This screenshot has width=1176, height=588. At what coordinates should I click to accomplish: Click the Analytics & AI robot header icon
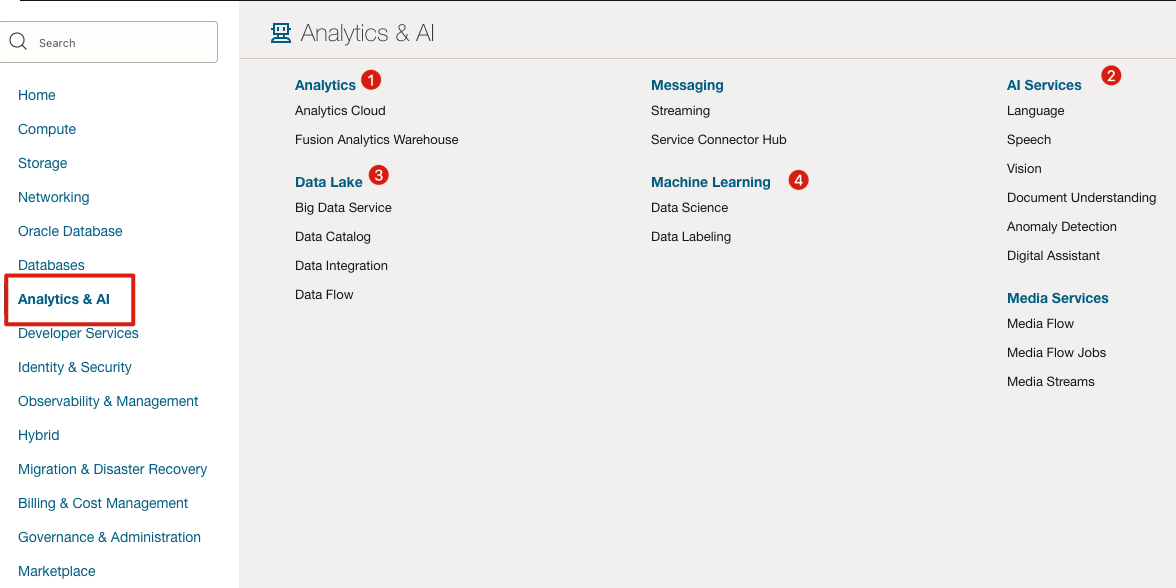(x=281, y=33)
